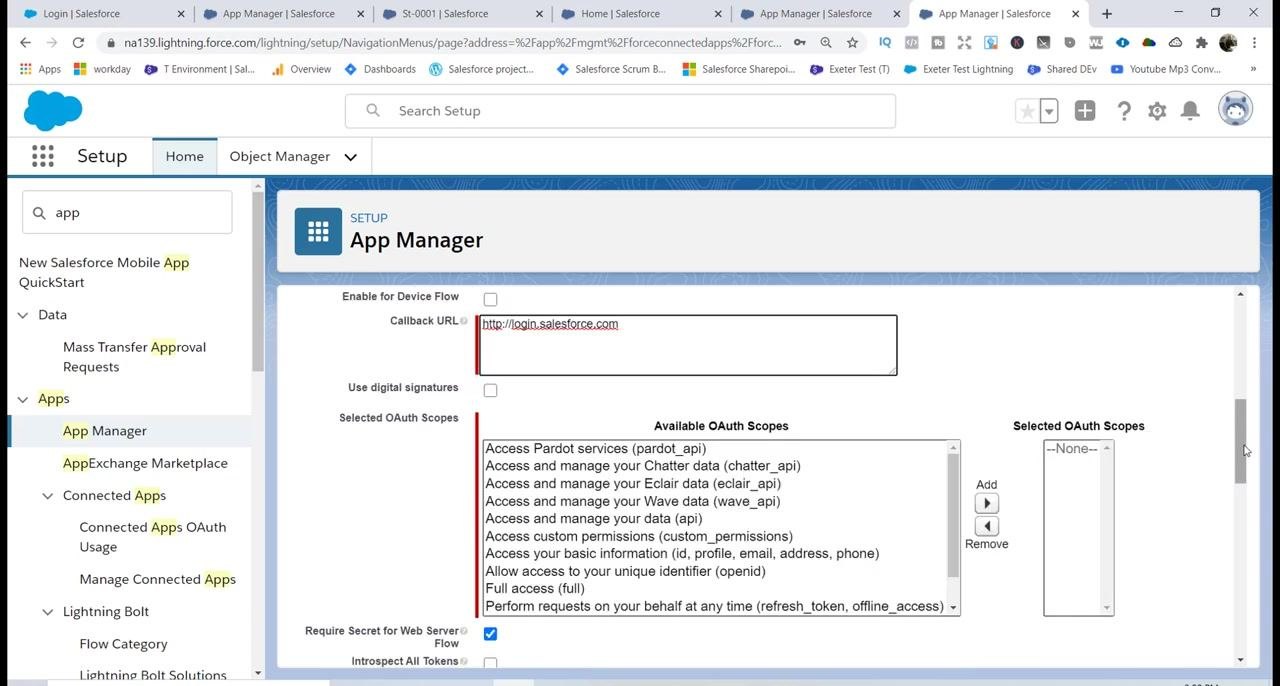Switch to Login | Salesforce browser tab
The width and height of the screenshot is (1280, 686).
point(98,14)
